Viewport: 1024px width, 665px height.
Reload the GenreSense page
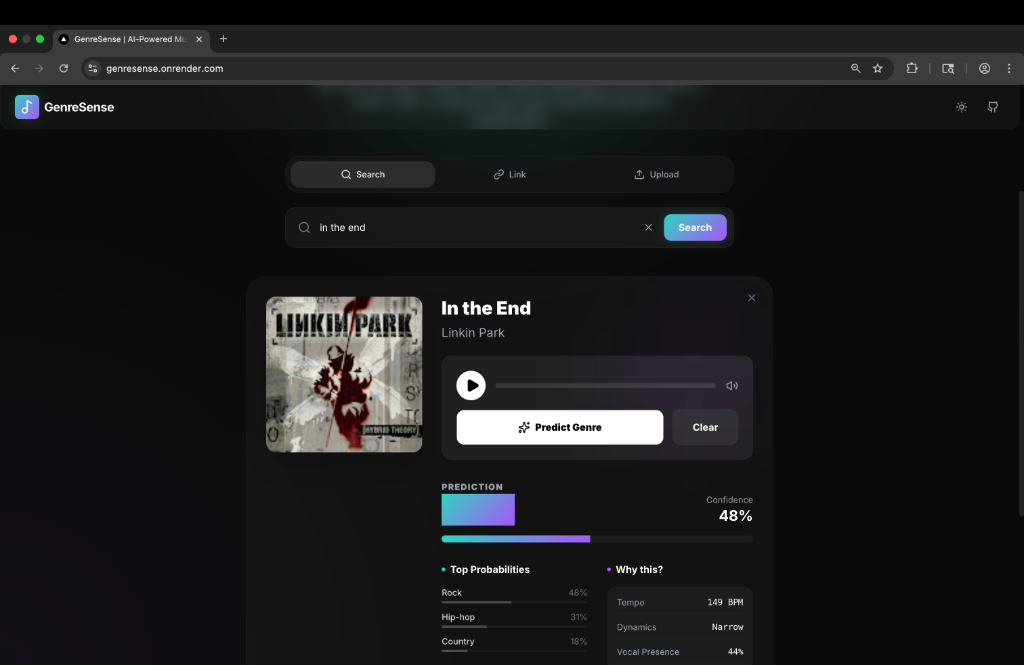[x=64, y=69]
